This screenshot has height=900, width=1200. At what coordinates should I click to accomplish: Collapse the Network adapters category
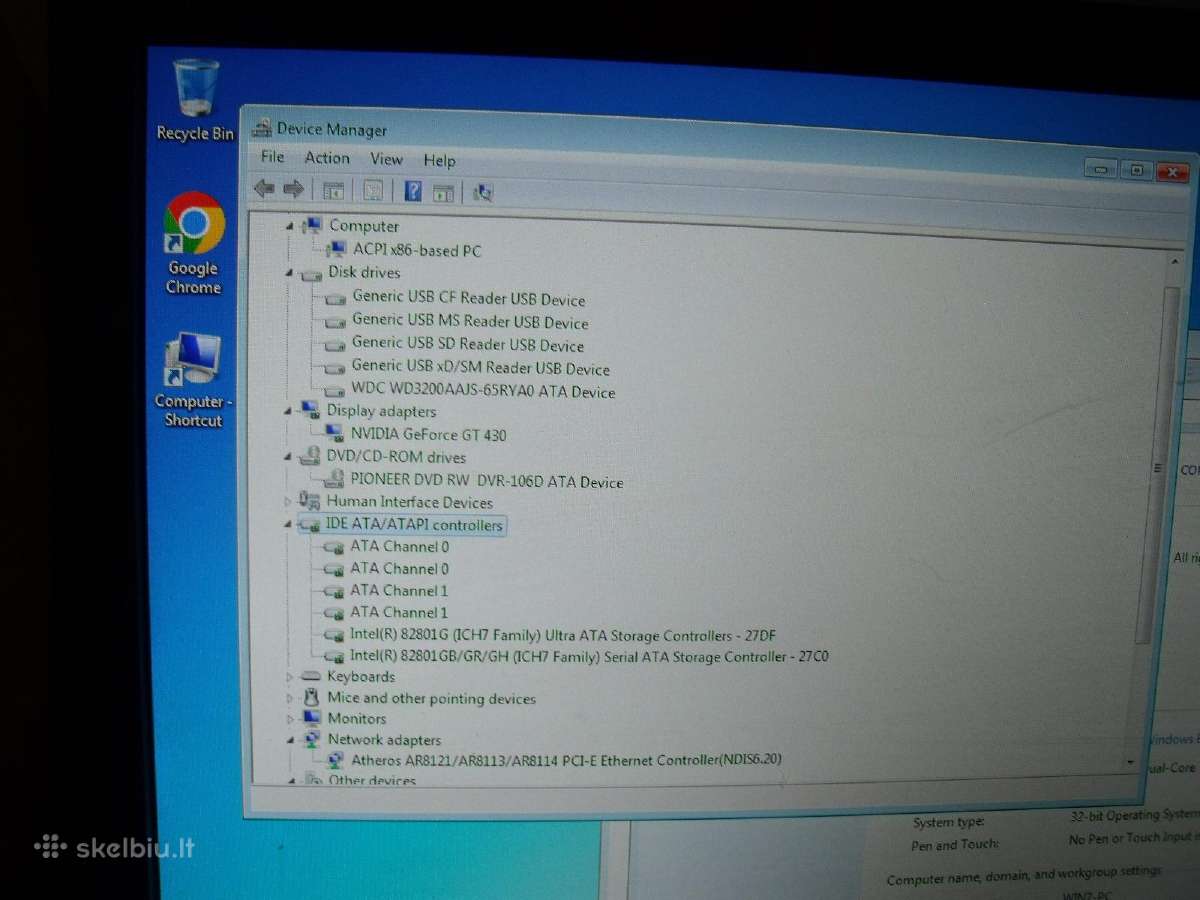(x=290, y=740)
